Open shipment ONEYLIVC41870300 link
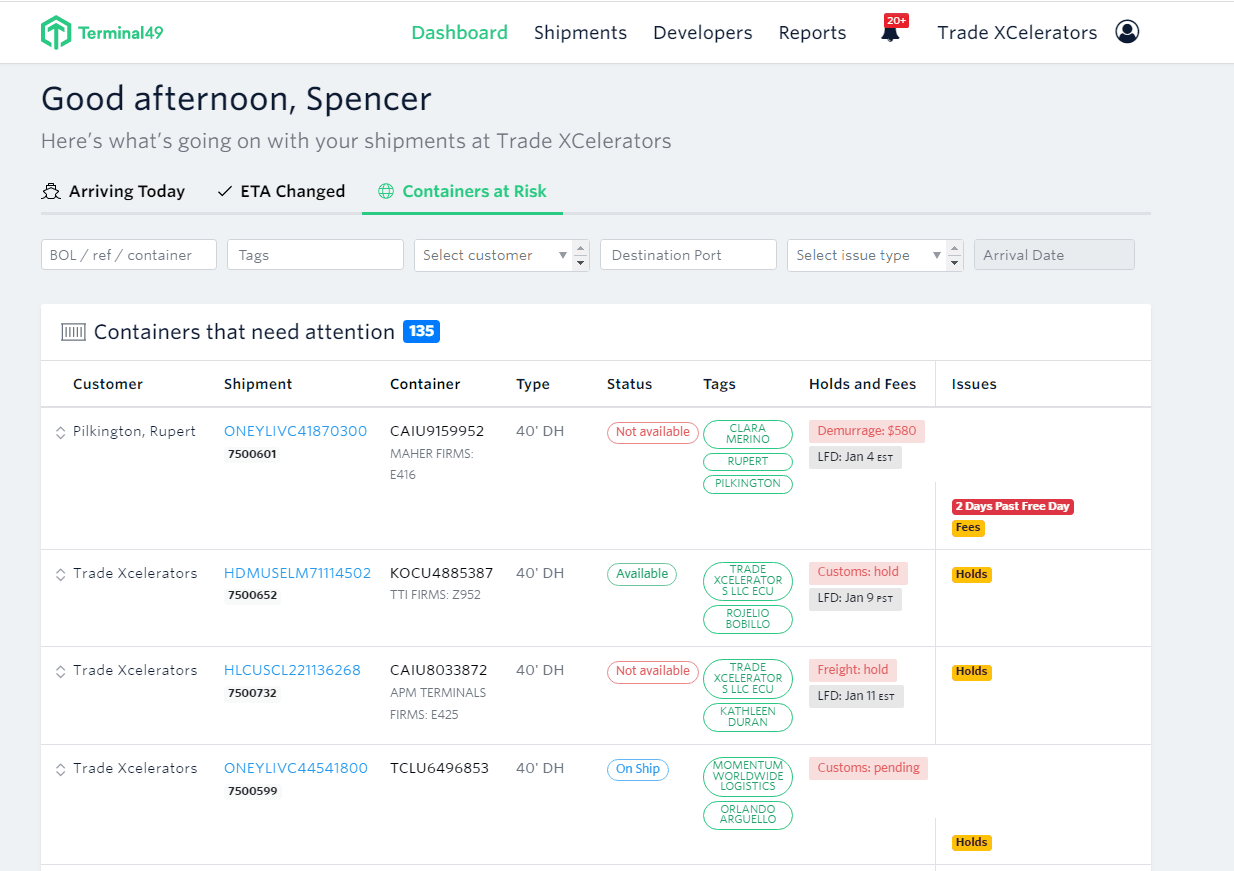The width and height of the screenshot is (1234, 871). click(295, 431)
